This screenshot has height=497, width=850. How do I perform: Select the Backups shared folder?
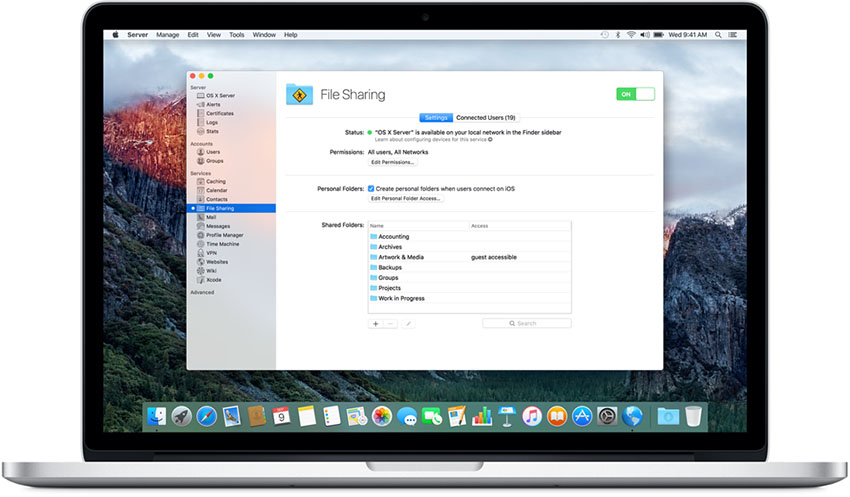(x=469, y=268)
